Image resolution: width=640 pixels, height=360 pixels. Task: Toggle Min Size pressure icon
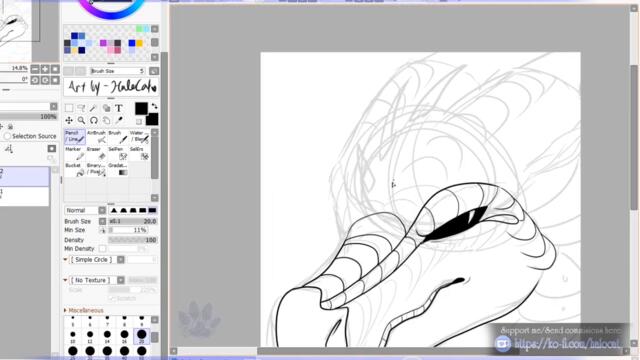point(102,230)
